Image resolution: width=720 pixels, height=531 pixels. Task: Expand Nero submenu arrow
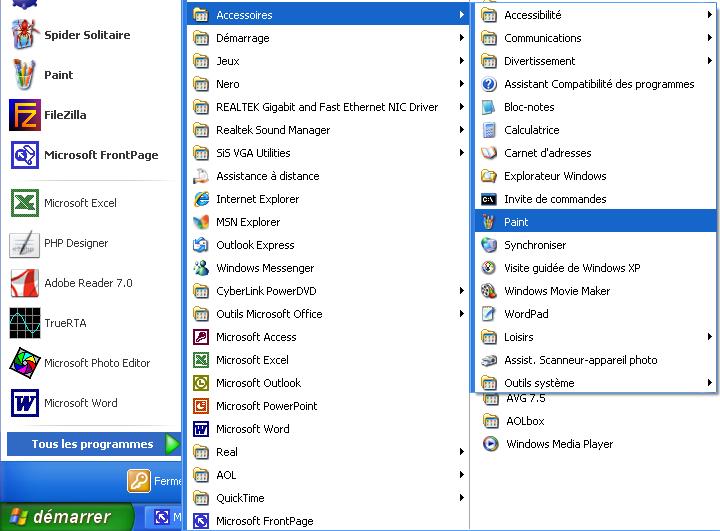[x=461, y=84]
